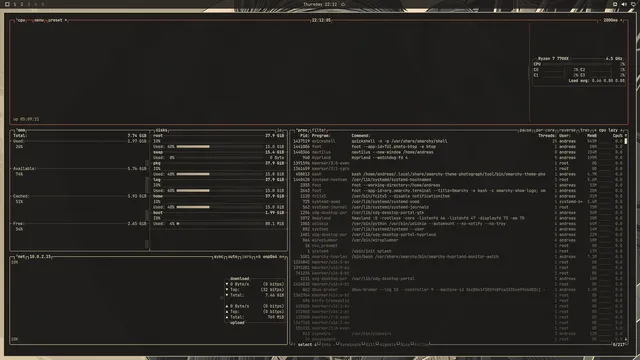Click the cpu lazy sort label

point(608,130)
